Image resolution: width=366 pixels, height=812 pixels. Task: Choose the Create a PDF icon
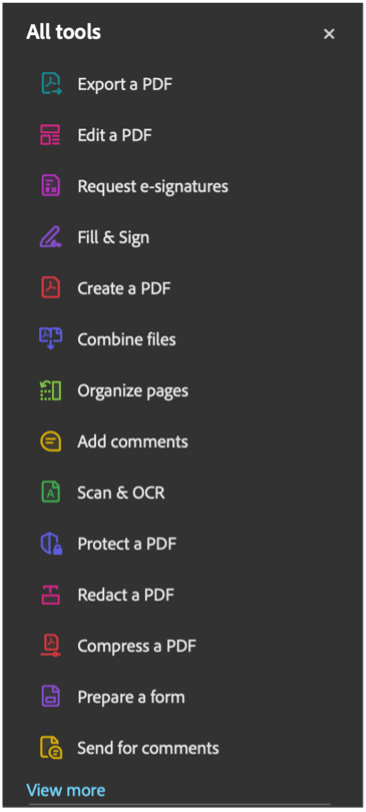(x=51, y=288)
